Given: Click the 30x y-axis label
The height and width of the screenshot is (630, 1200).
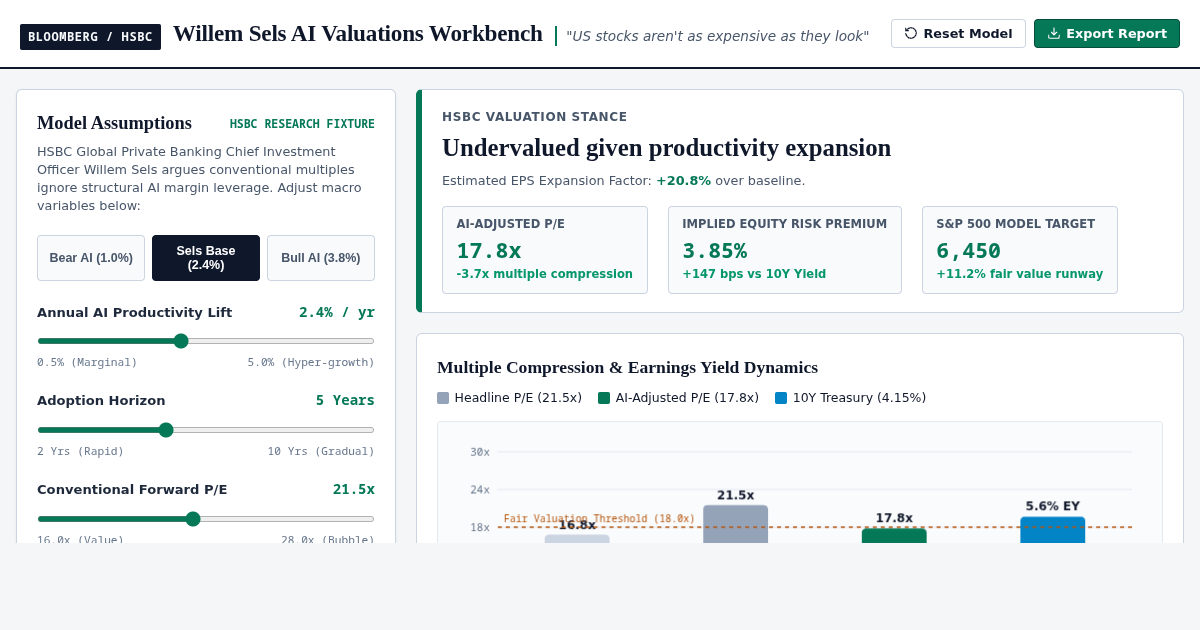Looking at the screenshot, I should pyautogui.click(x=480, y=452).
